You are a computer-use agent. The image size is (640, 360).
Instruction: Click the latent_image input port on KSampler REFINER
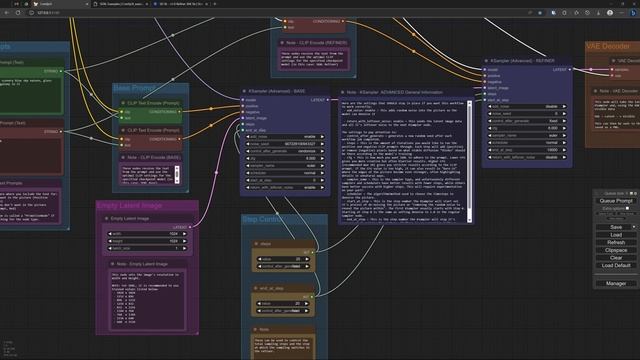tap(485, 88)
